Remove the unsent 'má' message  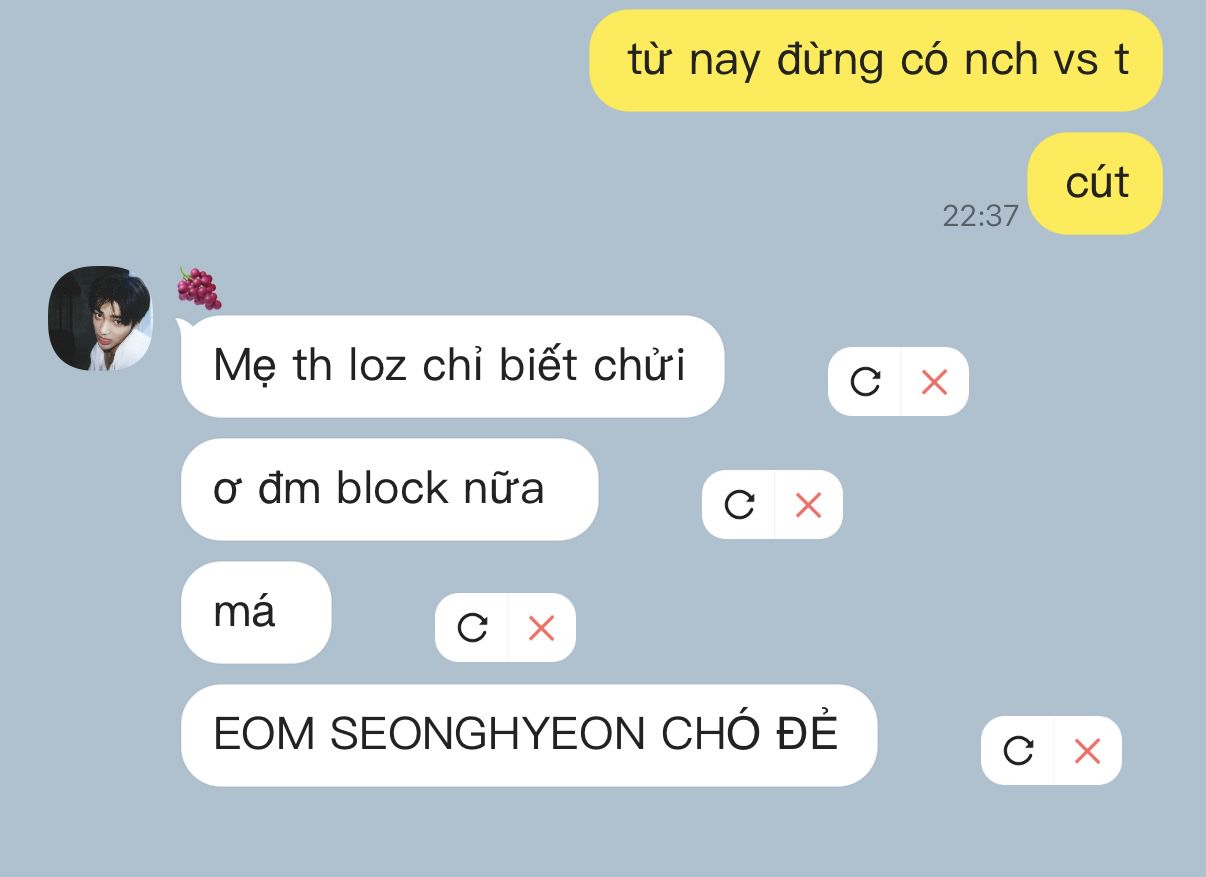tap(541, 627)
